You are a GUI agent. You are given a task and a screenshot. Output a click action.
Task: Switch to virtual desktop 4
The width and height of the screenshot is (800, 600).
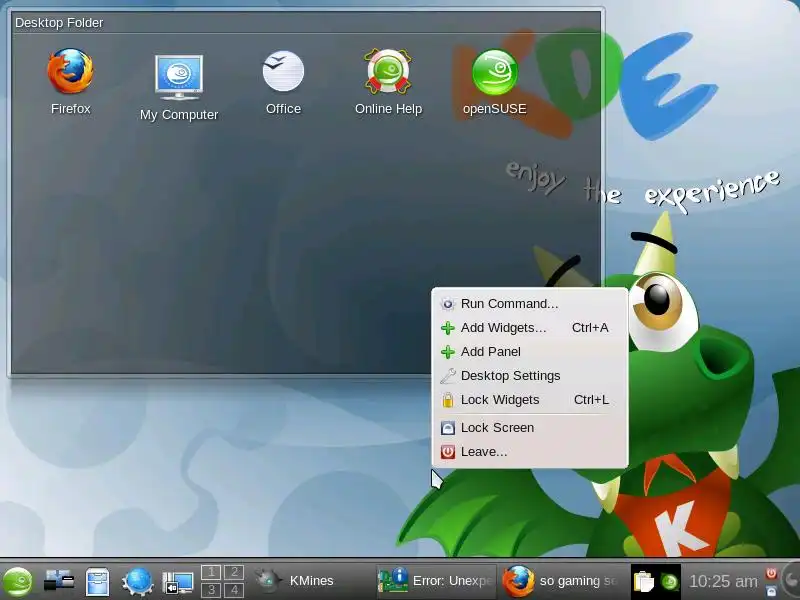click(x=234, y=590)
